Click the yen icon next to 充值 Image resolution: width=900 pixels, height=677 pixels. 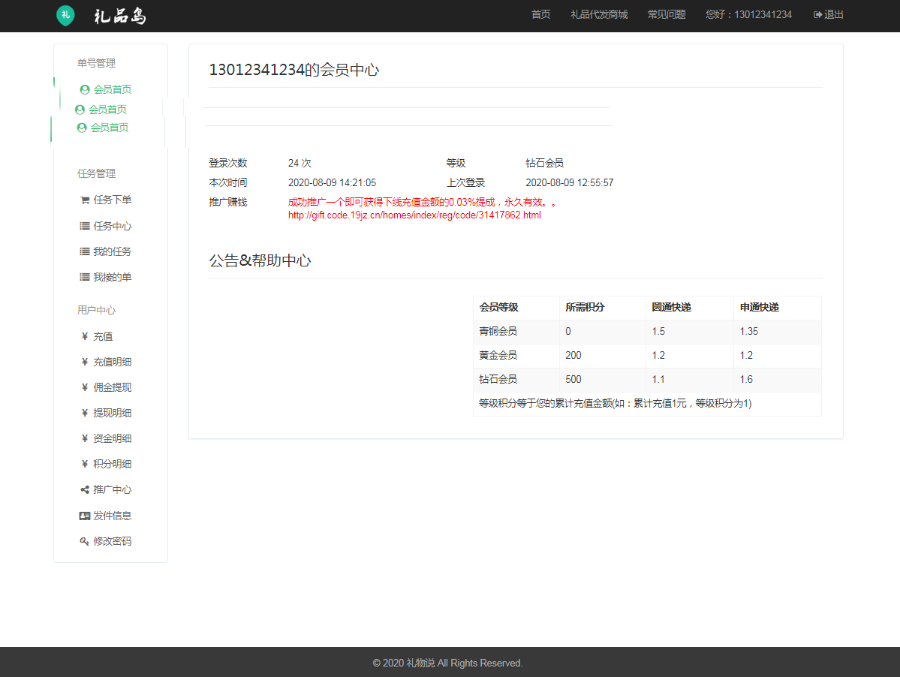(85, 336)
